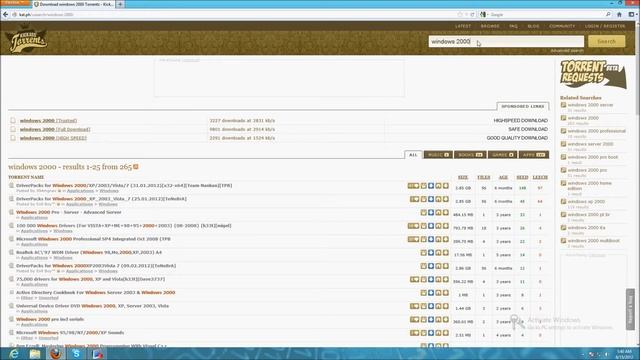Open Skype from the taskbar
Viewport: 640px width, 360px height.
[76, 353]
